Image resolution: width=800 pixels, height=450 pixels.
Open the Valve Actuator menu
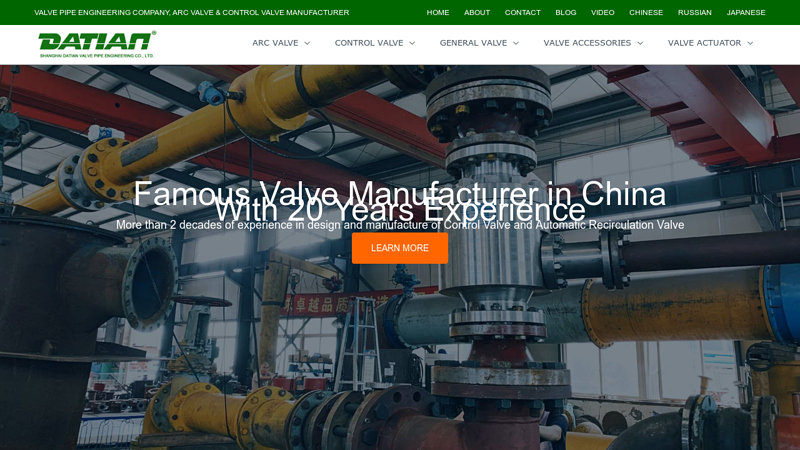[705, 43]
